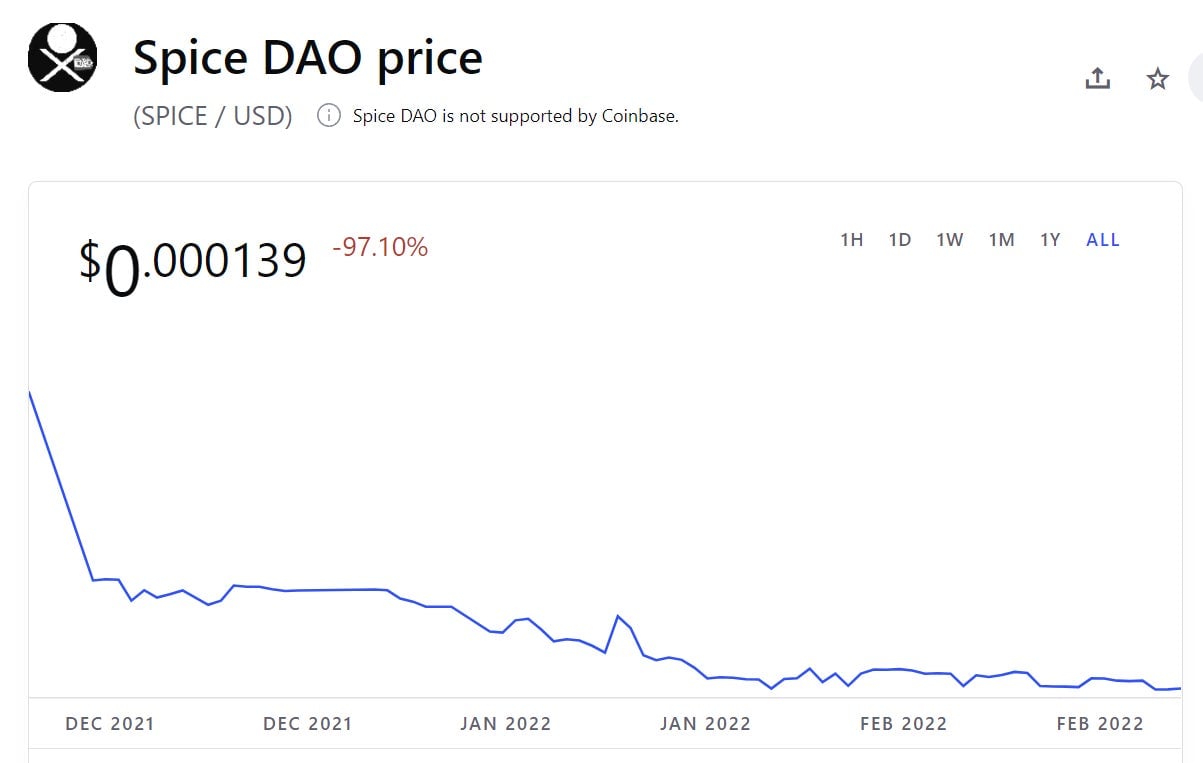Viewport: 1203px width, 763px height.
Task: Select the ALL time range
Action: [x=1102, y=239]
